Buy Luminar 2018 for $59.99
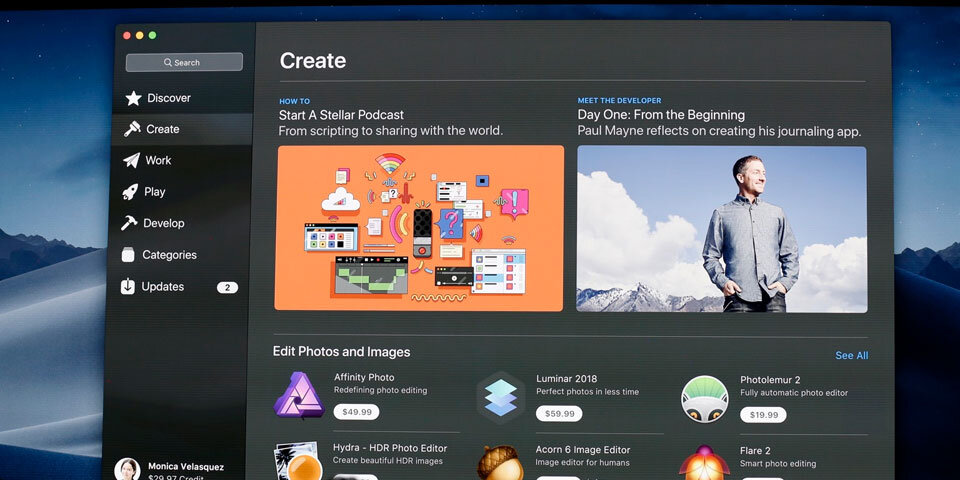The width and height of the screenshot is (960, 480). point(559,414)
